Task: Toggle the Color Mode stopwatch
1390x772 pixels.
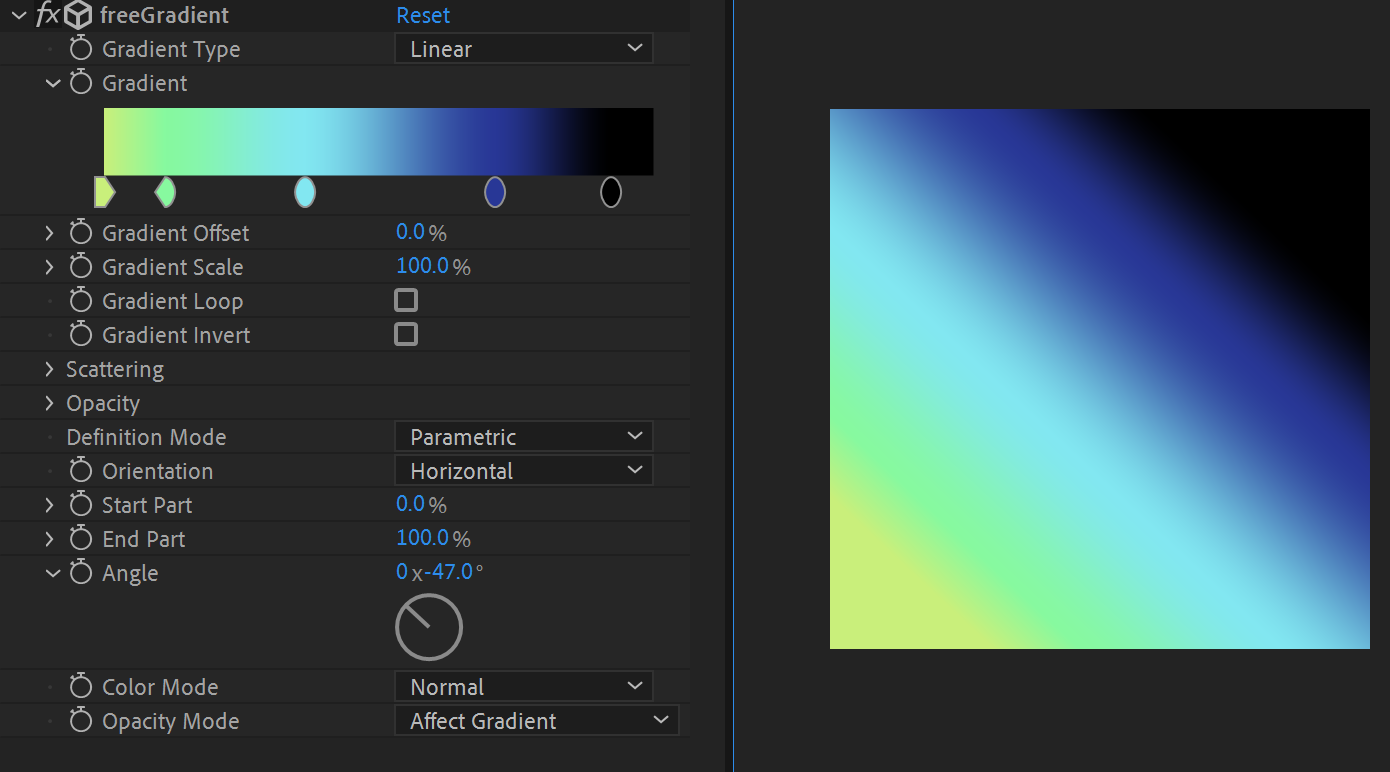Action: tap(81, 687)
